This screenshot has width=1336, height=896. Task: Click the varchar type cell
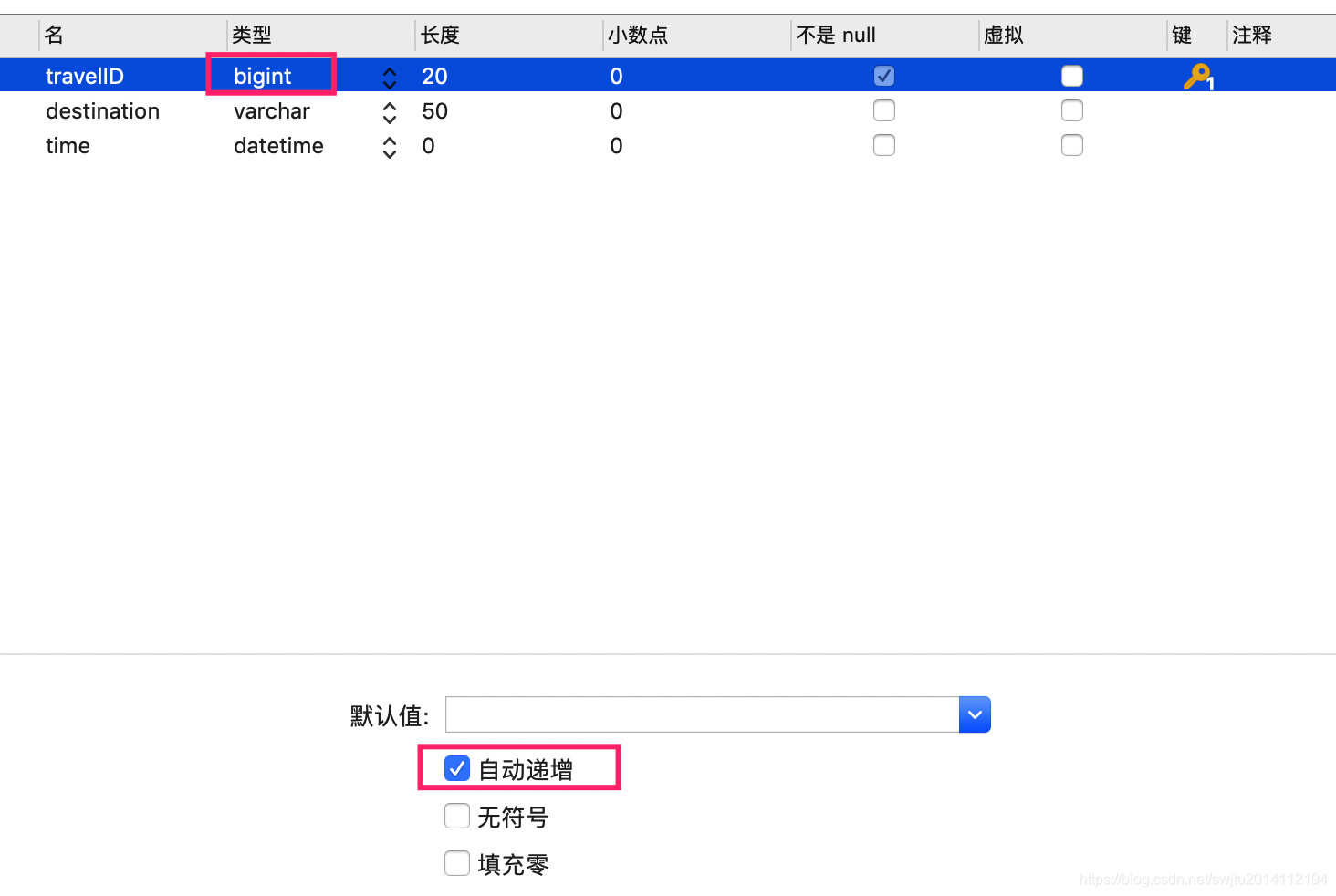[272, 110]
